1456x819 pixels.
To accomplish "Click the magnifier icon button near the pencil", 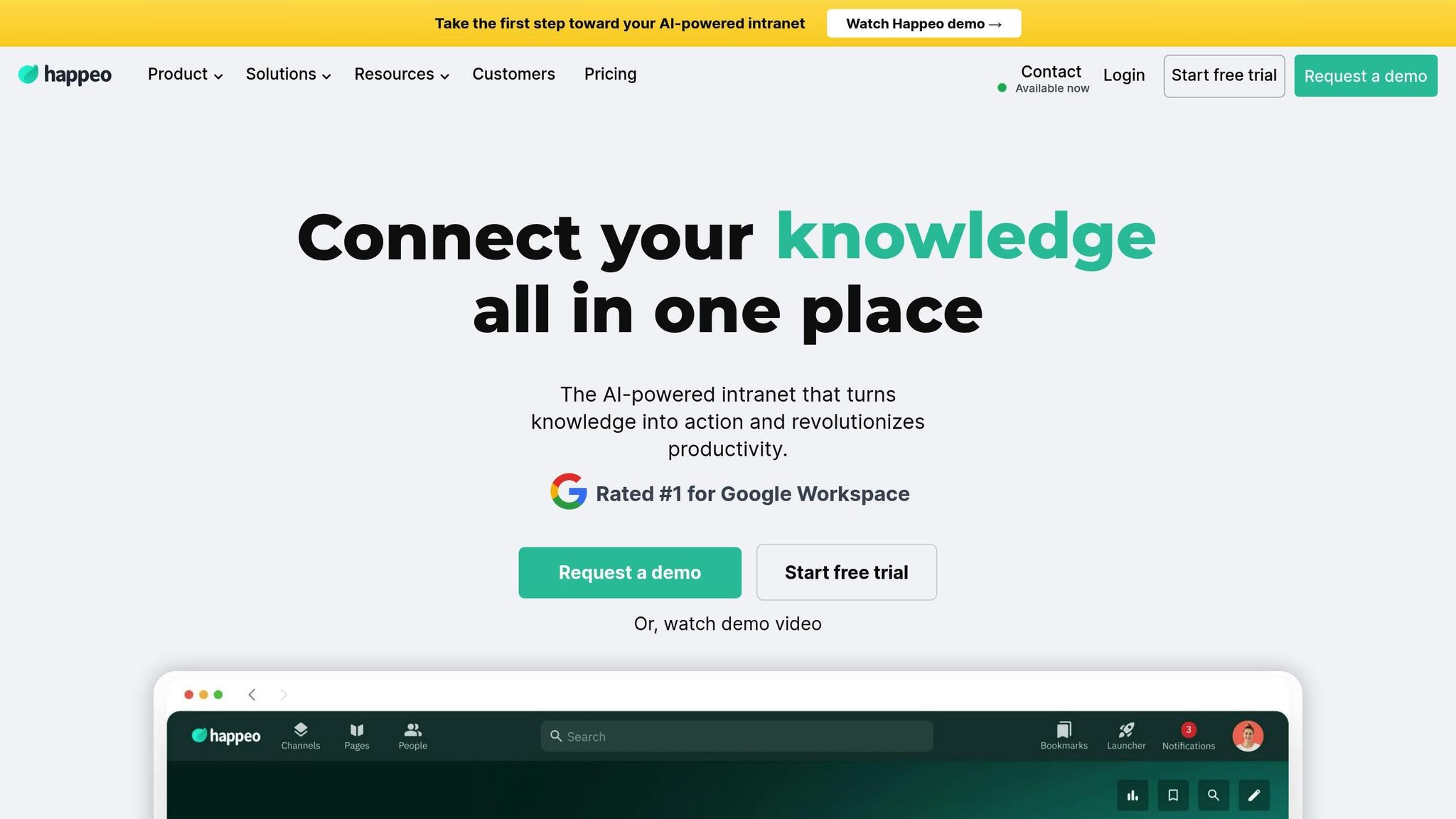I will point(1214,796).
